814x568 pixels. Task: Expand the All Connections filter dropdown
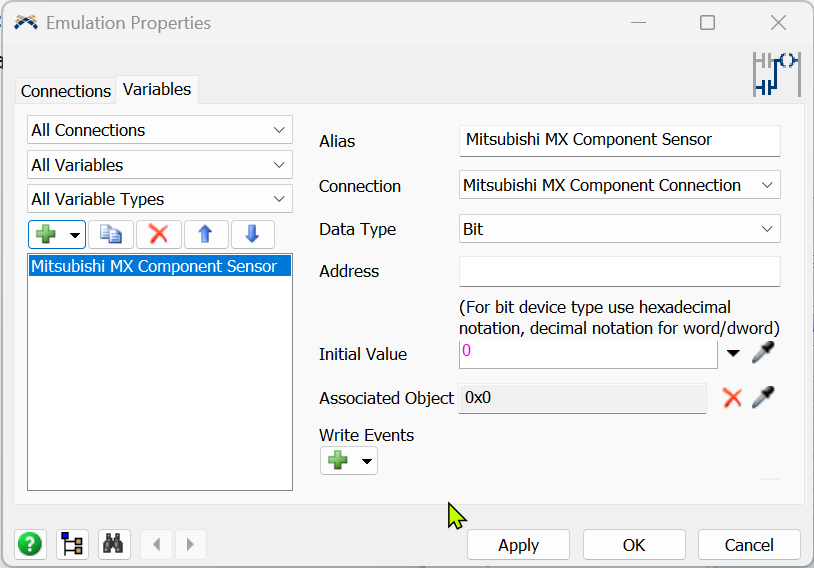[160, 130]
